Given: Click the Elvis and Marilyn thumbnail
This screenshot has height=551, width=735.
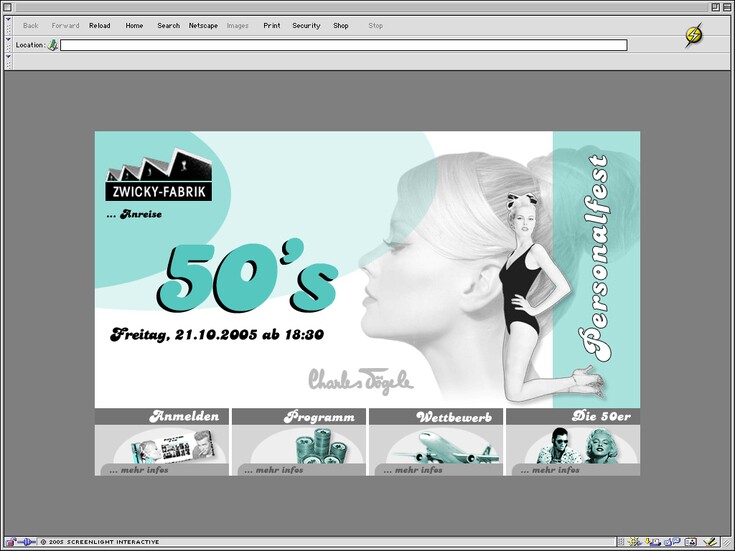Looking at the screenshot, I should click(x=578, y=445).
